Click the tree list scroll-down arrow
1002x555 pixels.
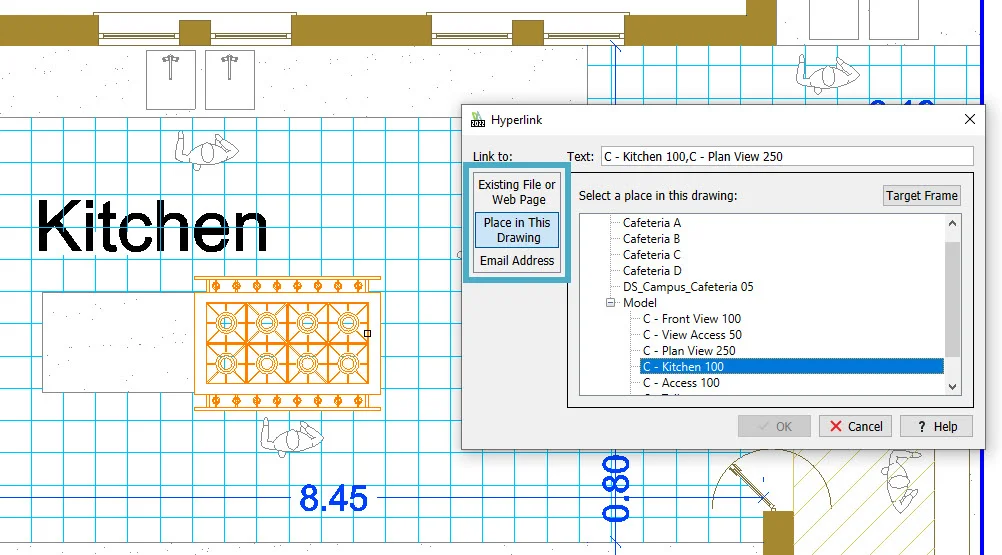[952, 386]
